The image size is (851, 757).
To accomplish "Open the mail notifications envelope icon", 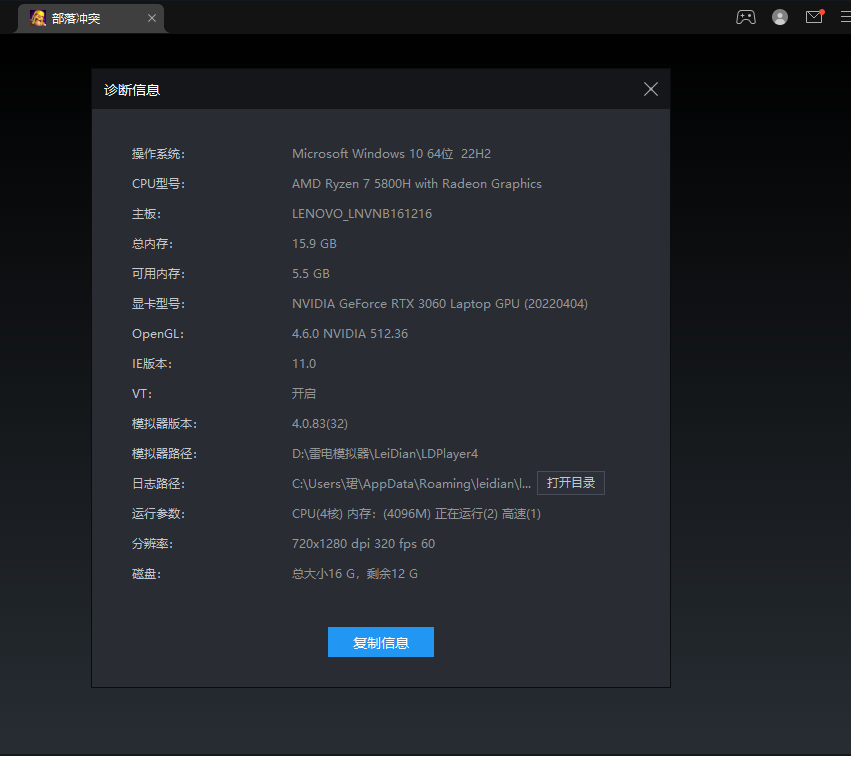I will pos(814,17).
